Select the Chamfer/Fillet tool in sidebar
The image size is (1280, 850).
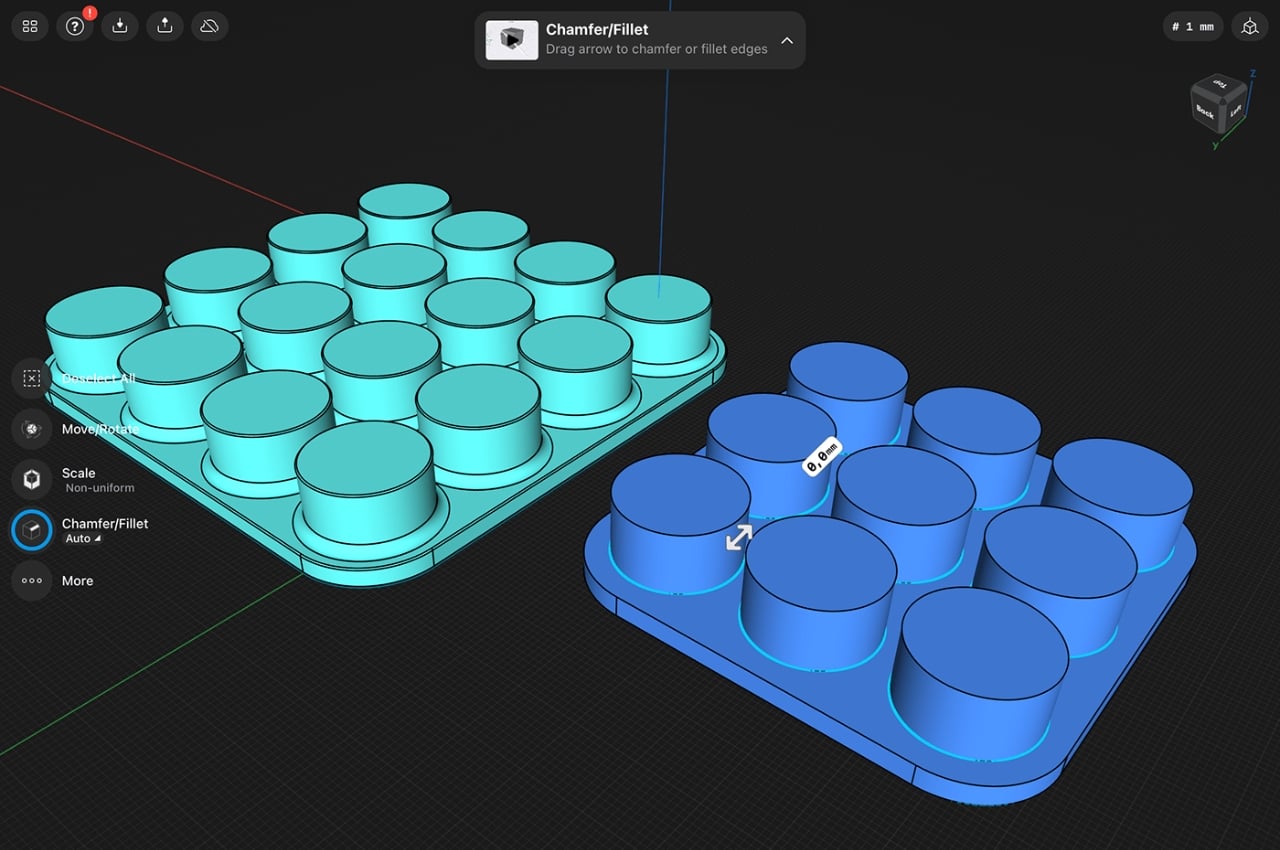coord(32,530)
